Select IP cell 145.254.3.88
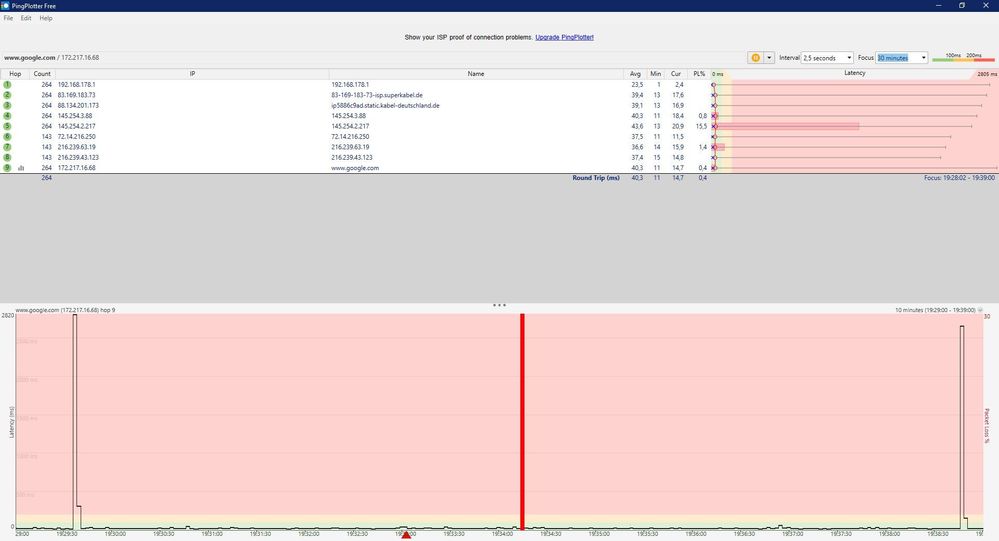The width and height of the screenshot is (999, 541). point(75,116)
